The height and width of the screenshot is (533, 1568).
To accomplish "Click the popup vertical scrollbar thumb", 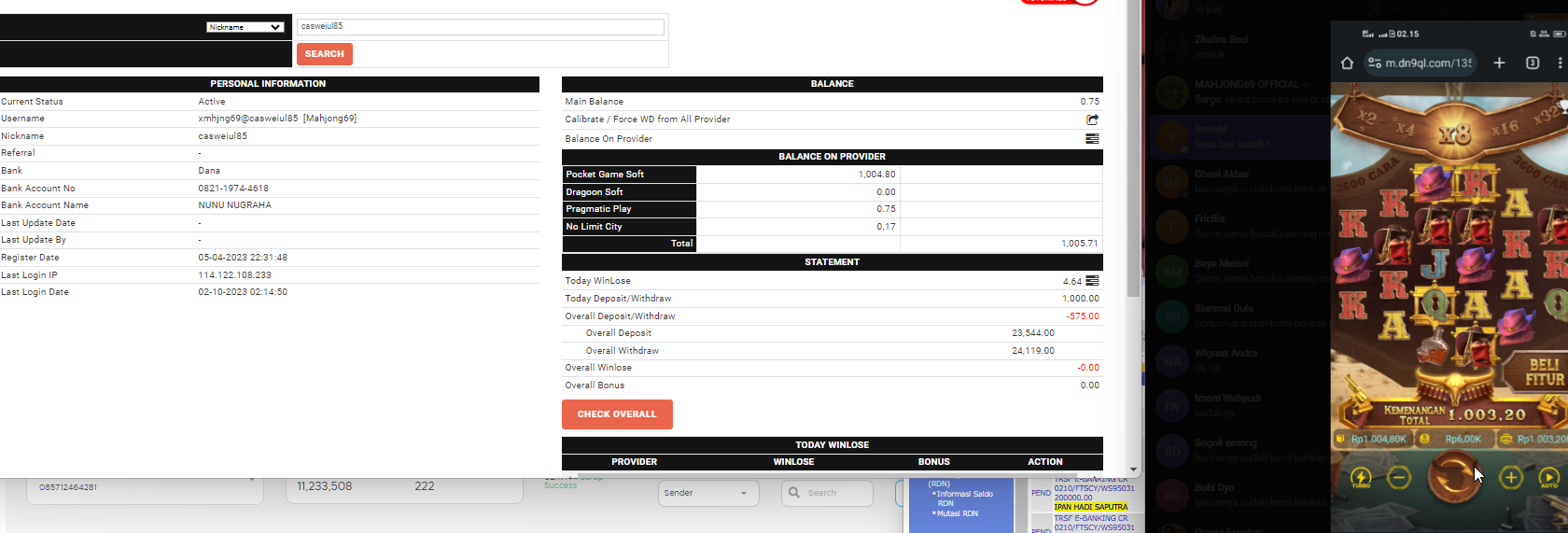I will [1134, 147].
